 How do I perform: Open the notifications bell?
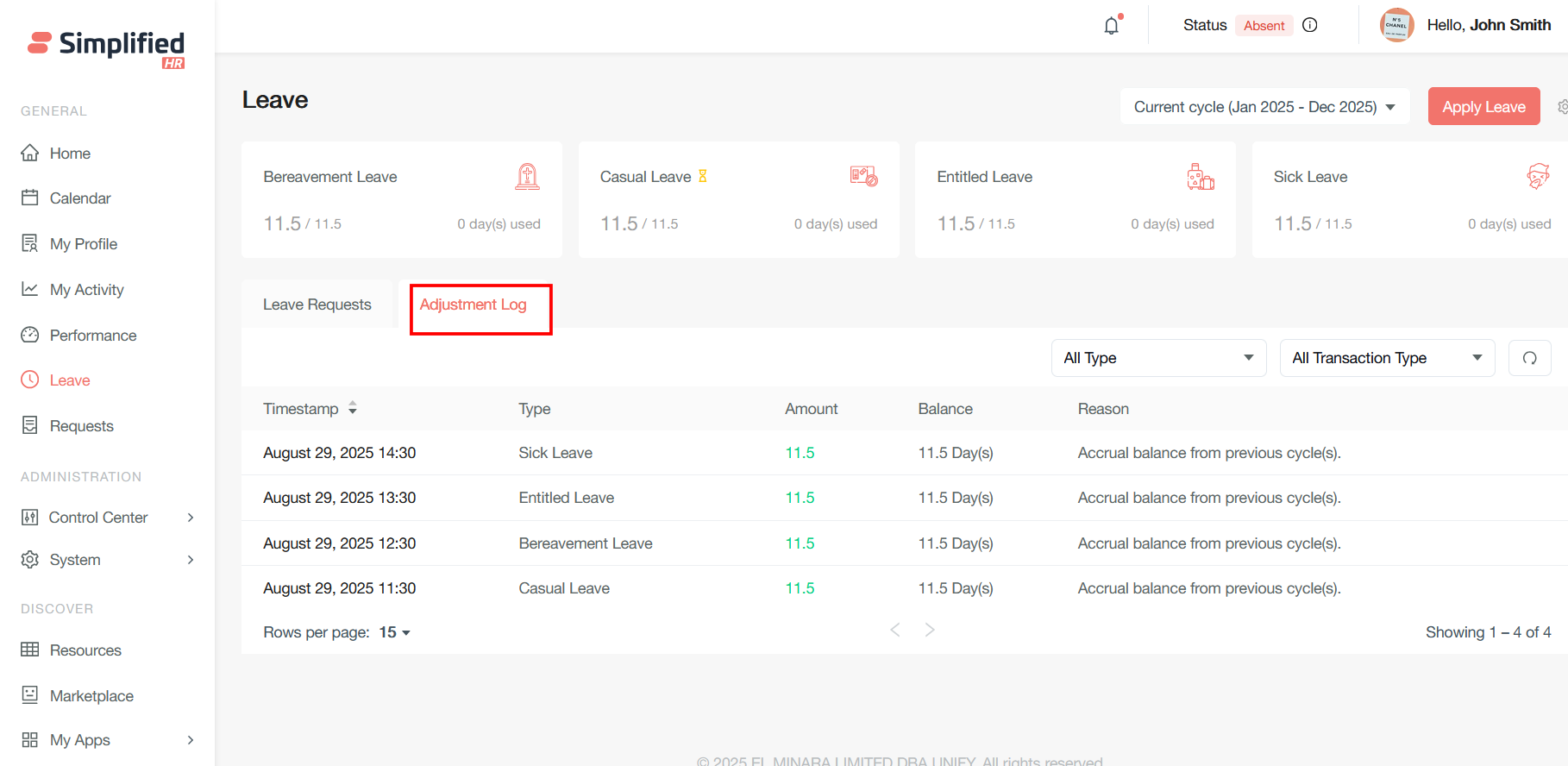[1112, 26]
